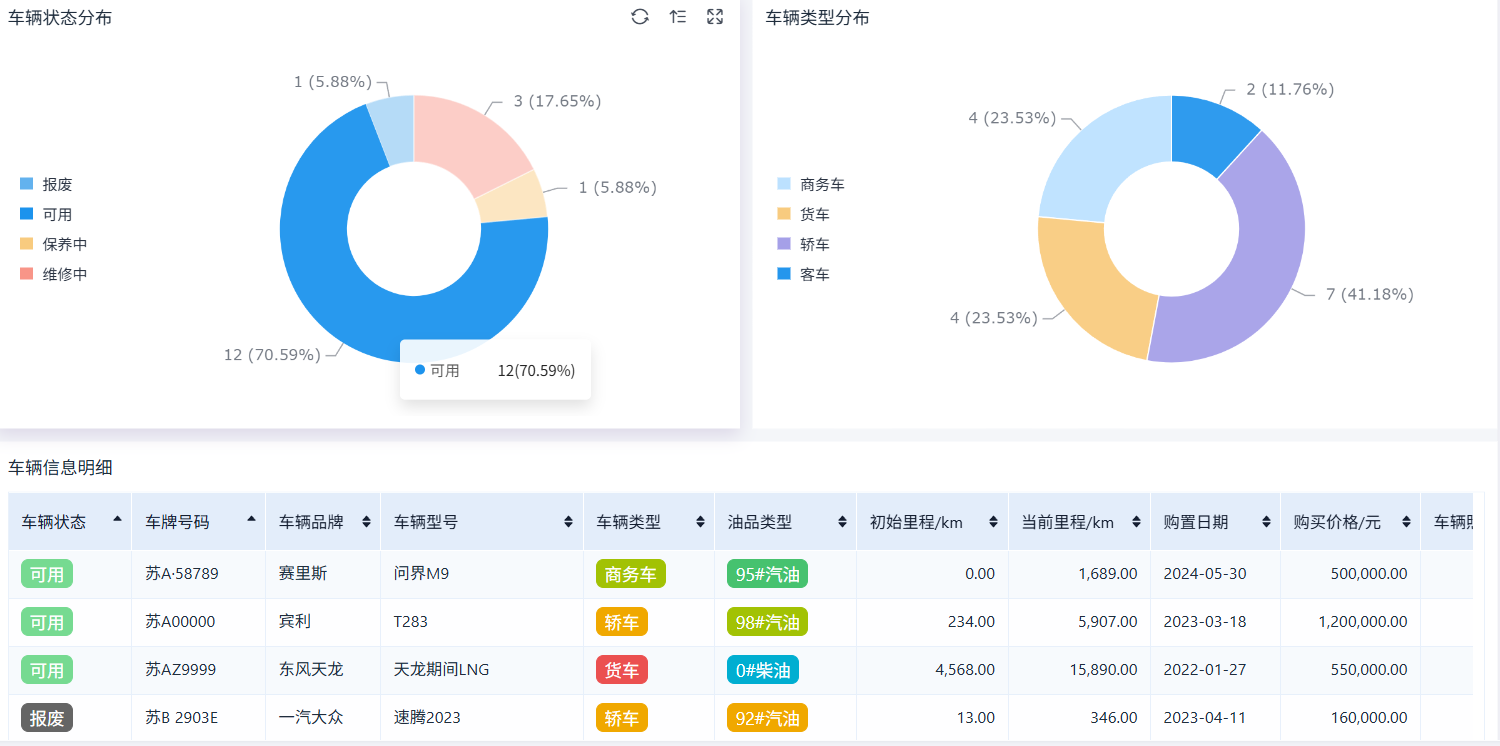Sort by 初始里程/km using its arrows
Screen dimensions: 1500x746
[x=994, y=522]
